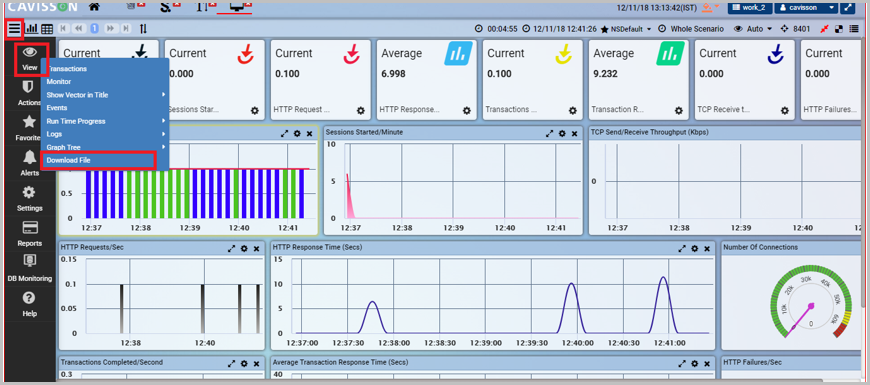The height and width of the screenshot is (385, 870).
Task: Open the Home icon in header
Action: click(x=94, y=7)
